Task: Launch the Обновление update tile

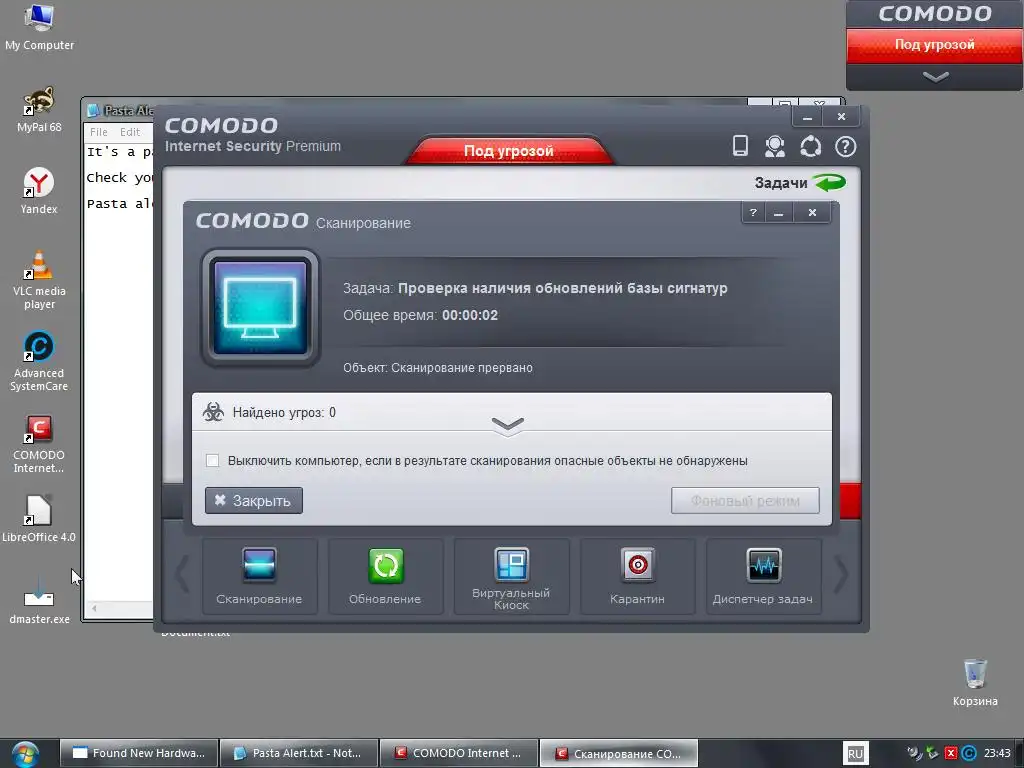Action: 385,577
